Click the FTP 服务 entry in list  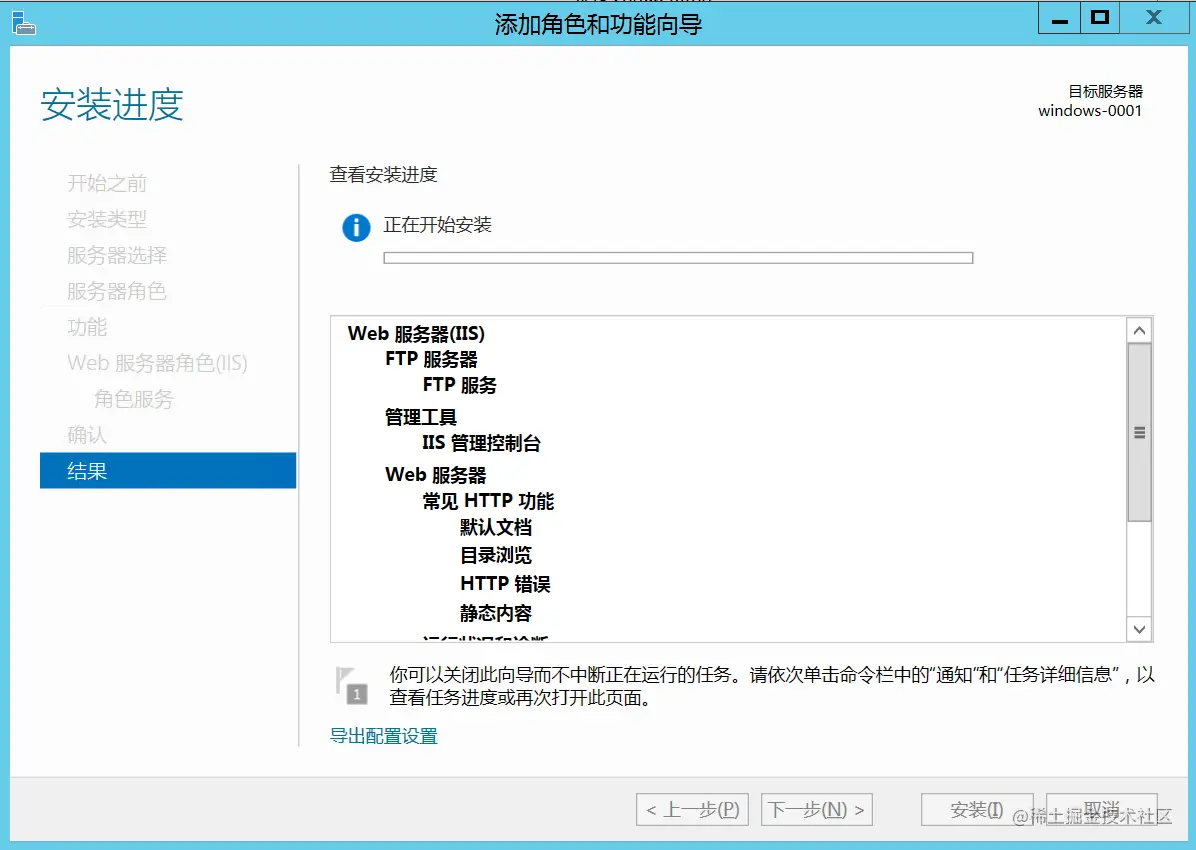[459, 385]
